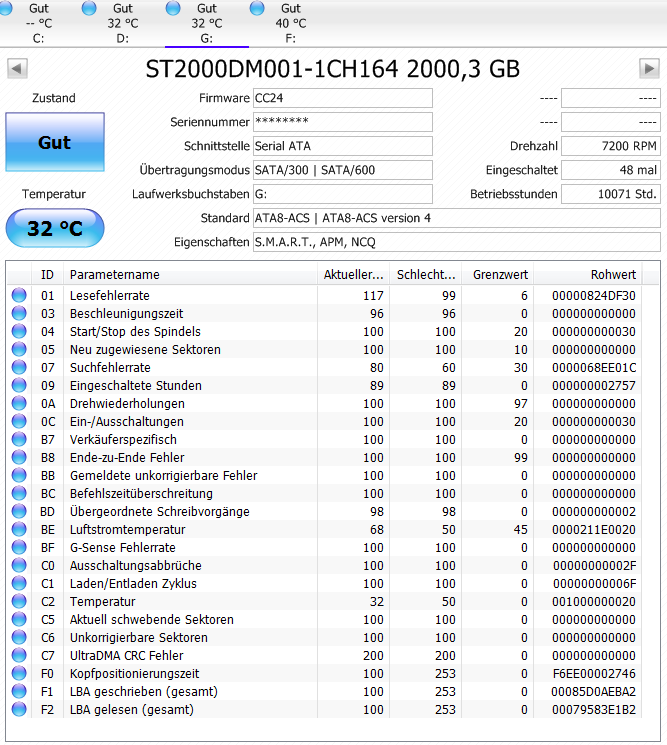Click the Parametername column header
Image resolution: width=667 pixels, height=745 pixels.
coord(190,274)
